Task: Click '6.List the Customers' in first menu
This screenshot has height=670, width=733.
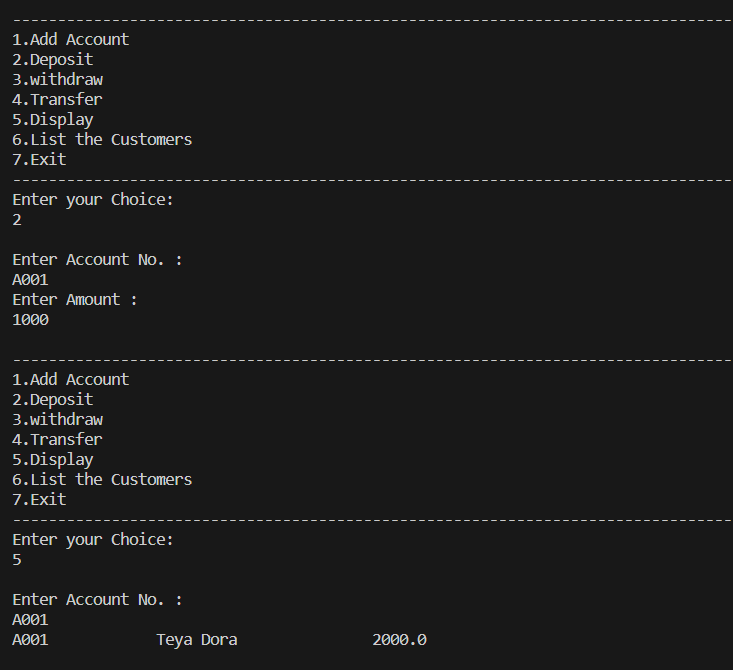Action: 102,140
